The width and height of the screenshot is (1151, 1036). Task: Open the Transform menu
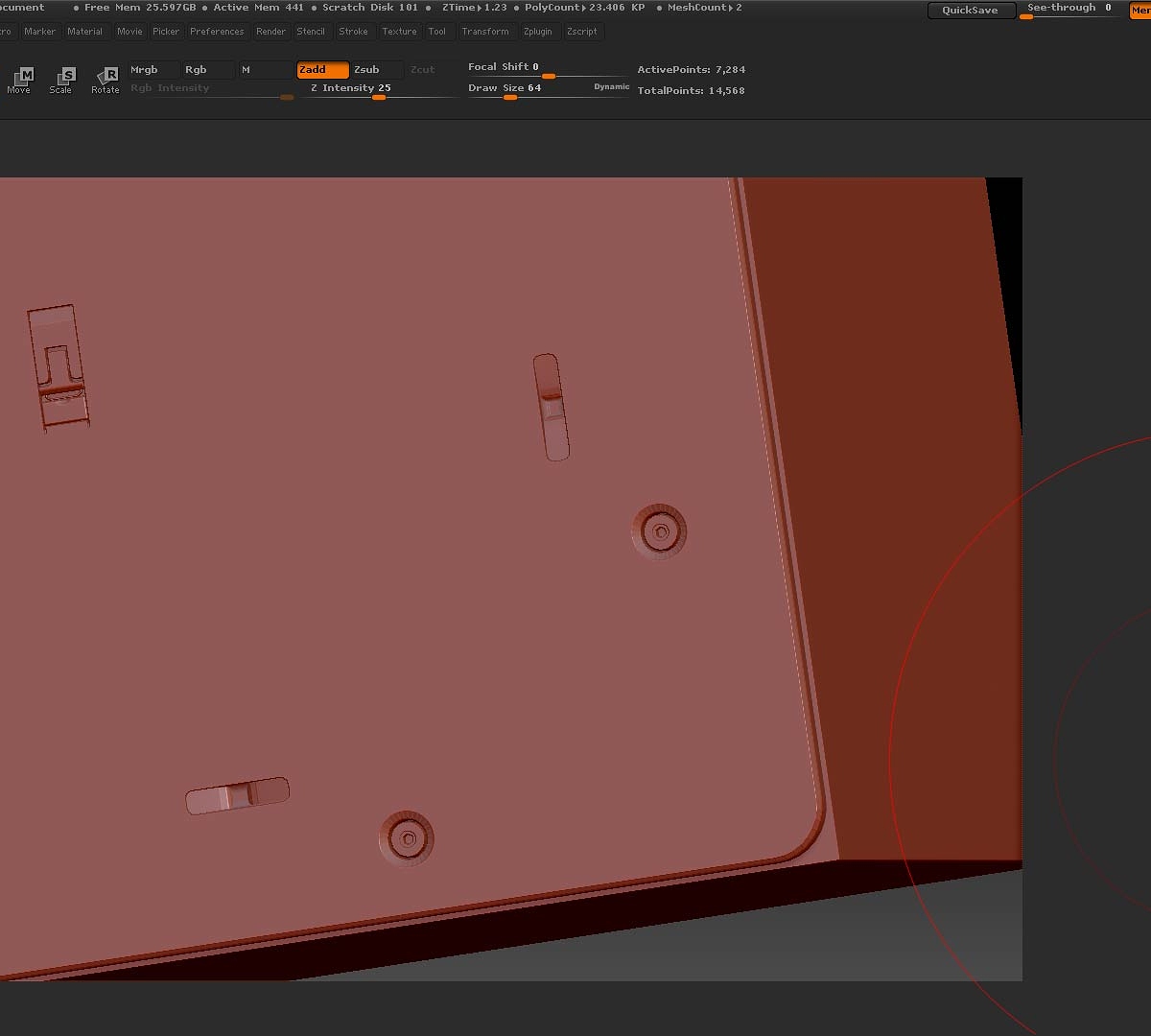click(485, 32)
